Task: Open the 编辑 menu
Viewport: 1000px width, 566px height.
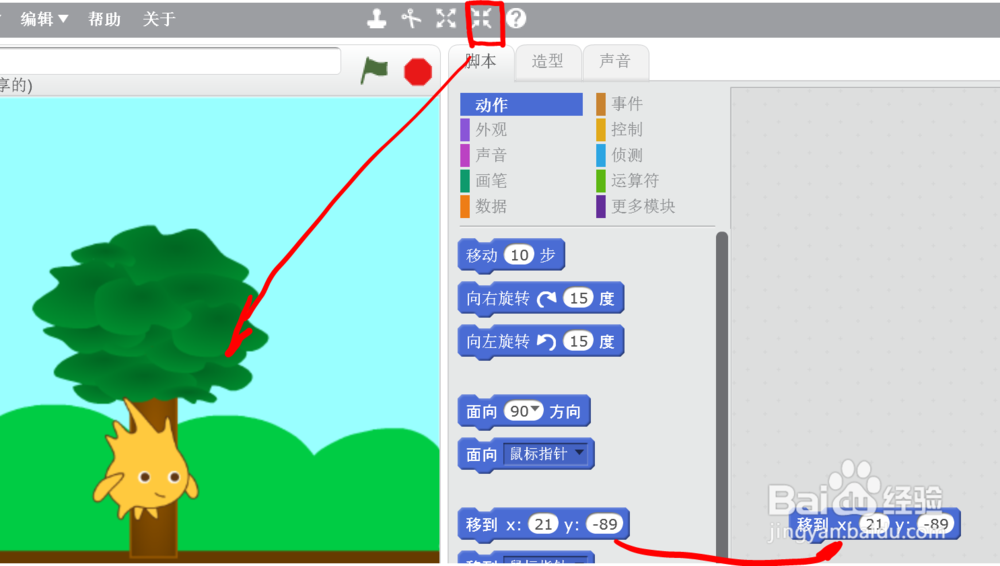Action: (44, 19)
